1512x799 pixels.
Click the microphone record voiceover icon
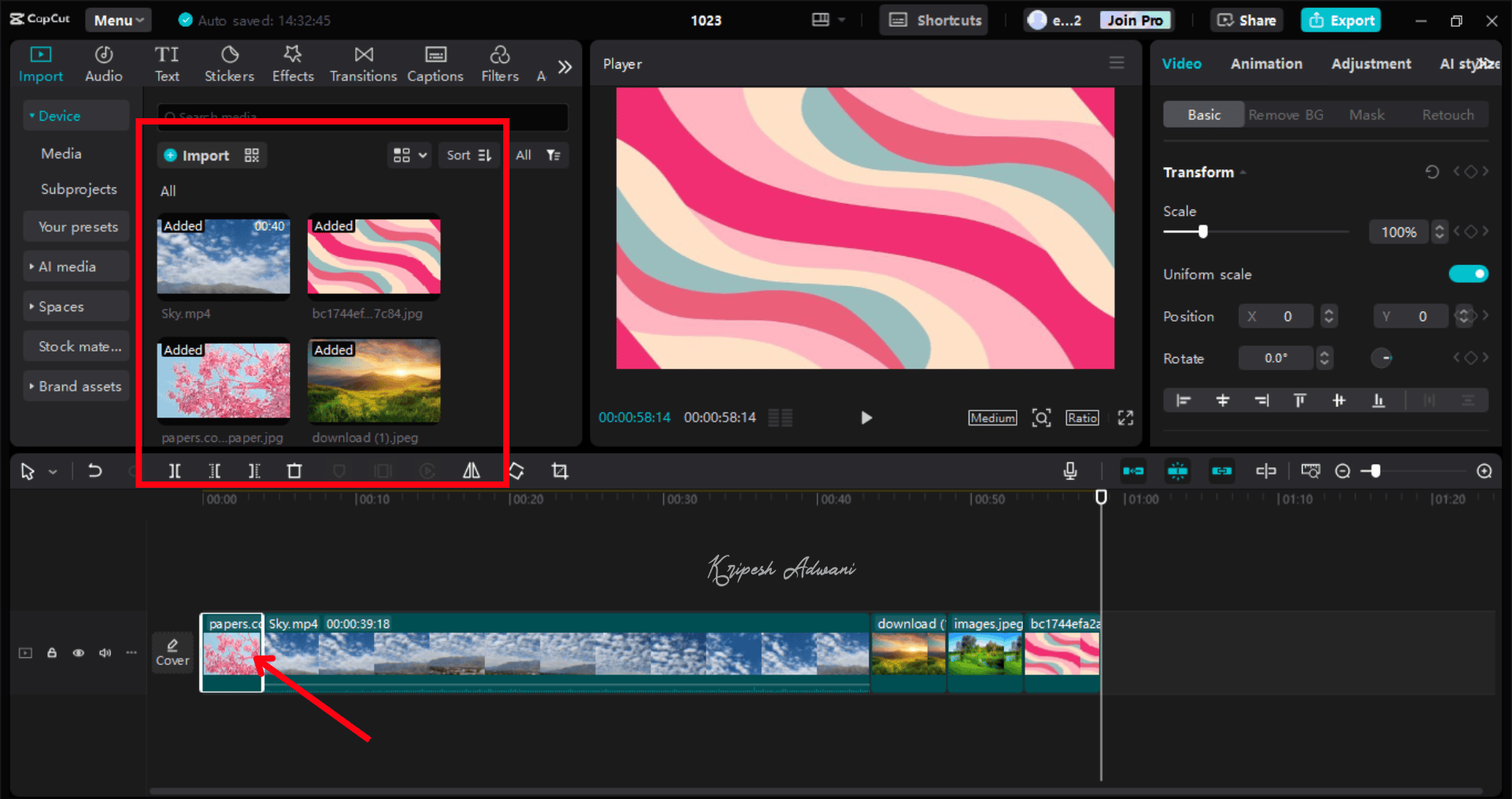tap(1070, 471)
